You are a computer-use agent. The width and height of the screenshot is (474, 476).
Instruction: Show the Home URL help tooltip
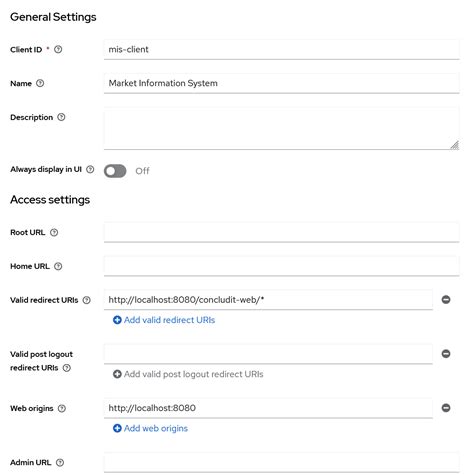58,266
